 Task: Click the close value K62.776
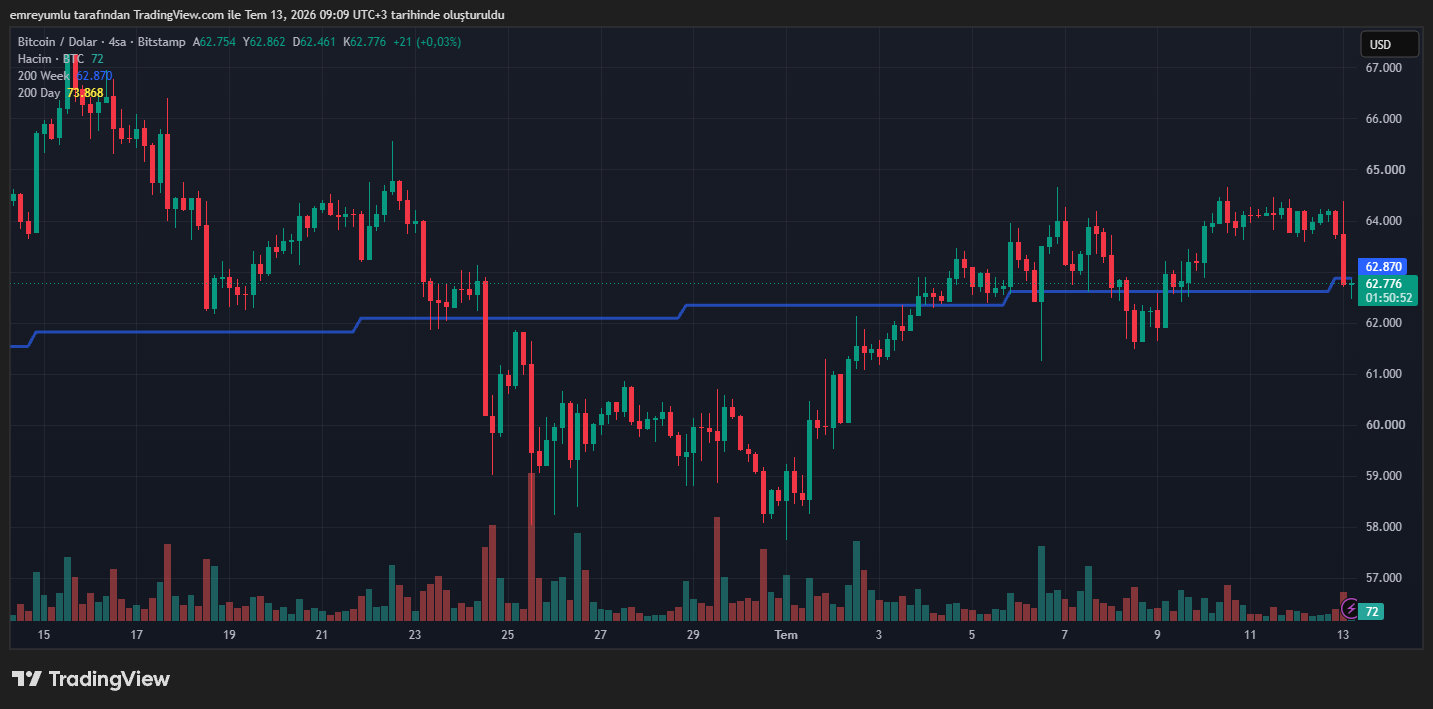coord(364,42)
